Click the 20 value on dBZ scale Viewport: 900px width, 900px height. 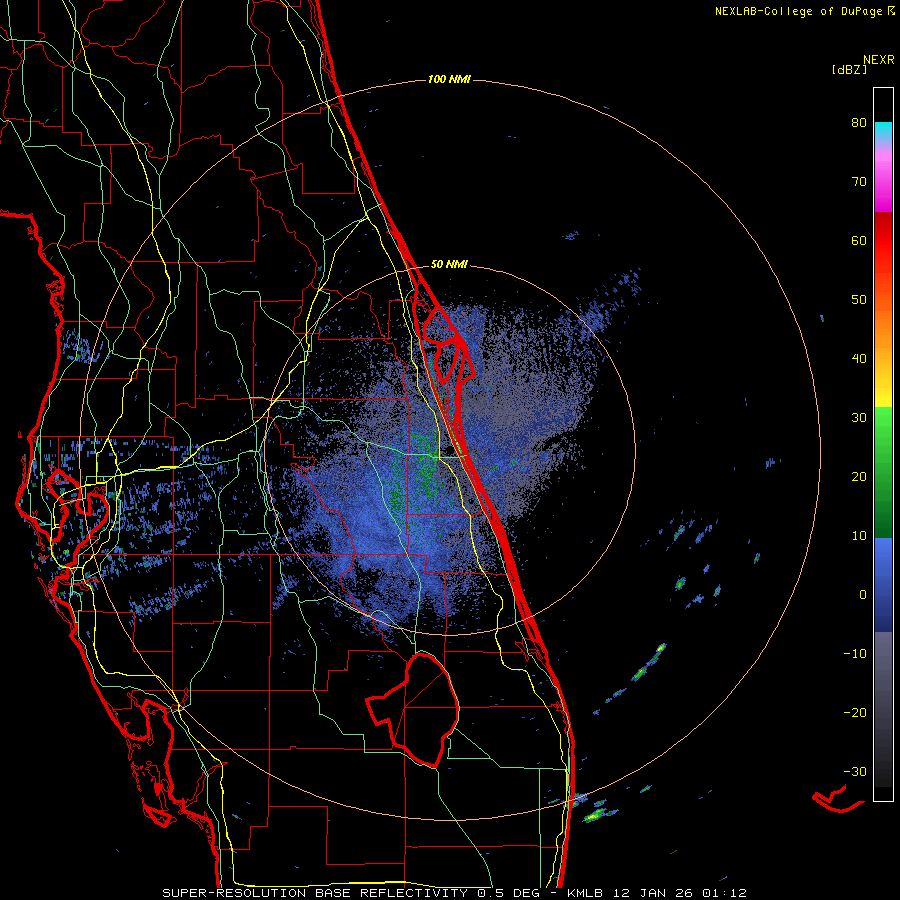859,476
